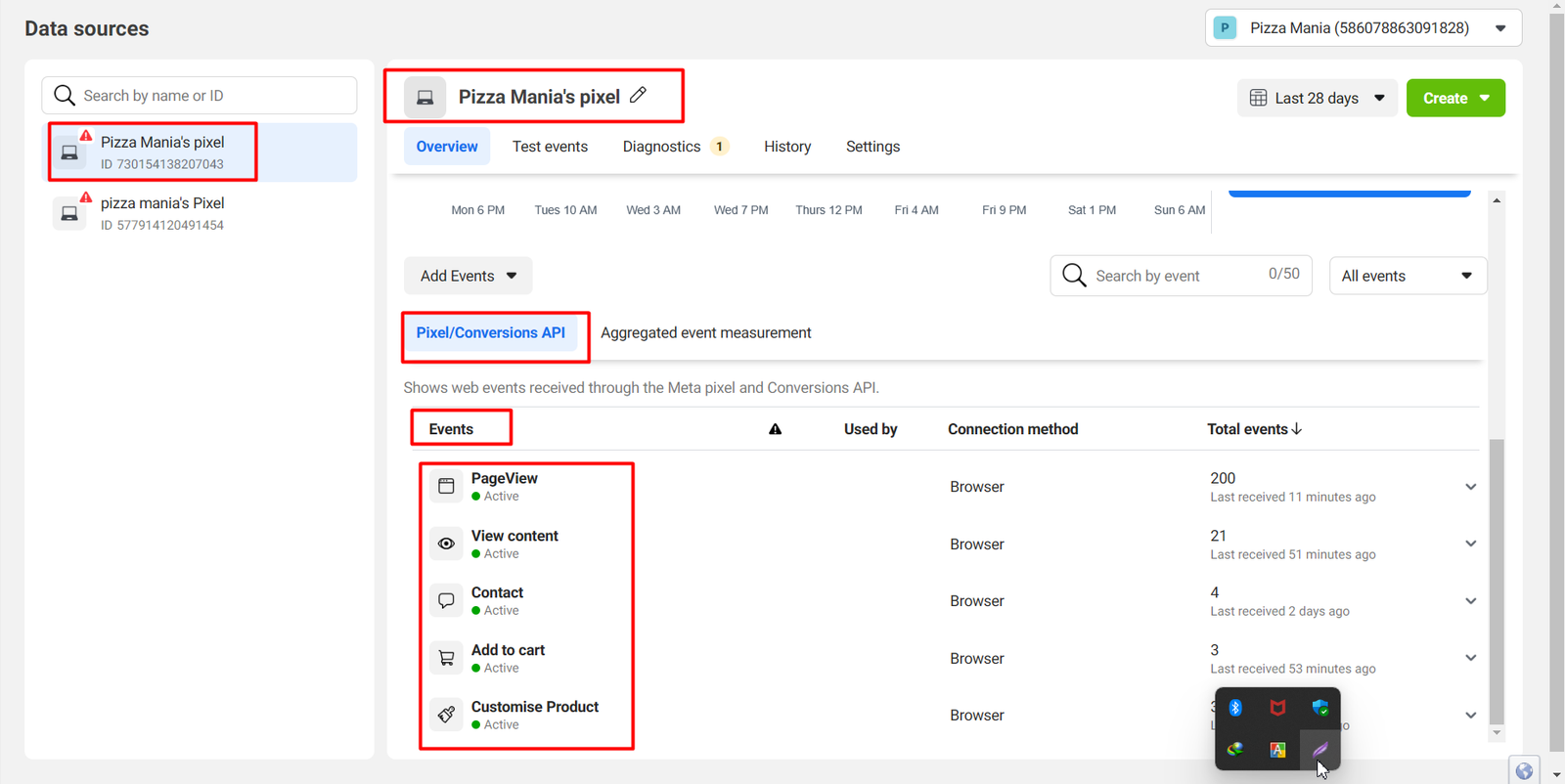1565x784 pixels.
Task: Click the Add to cart trolley icon
Action: (446, 658)
